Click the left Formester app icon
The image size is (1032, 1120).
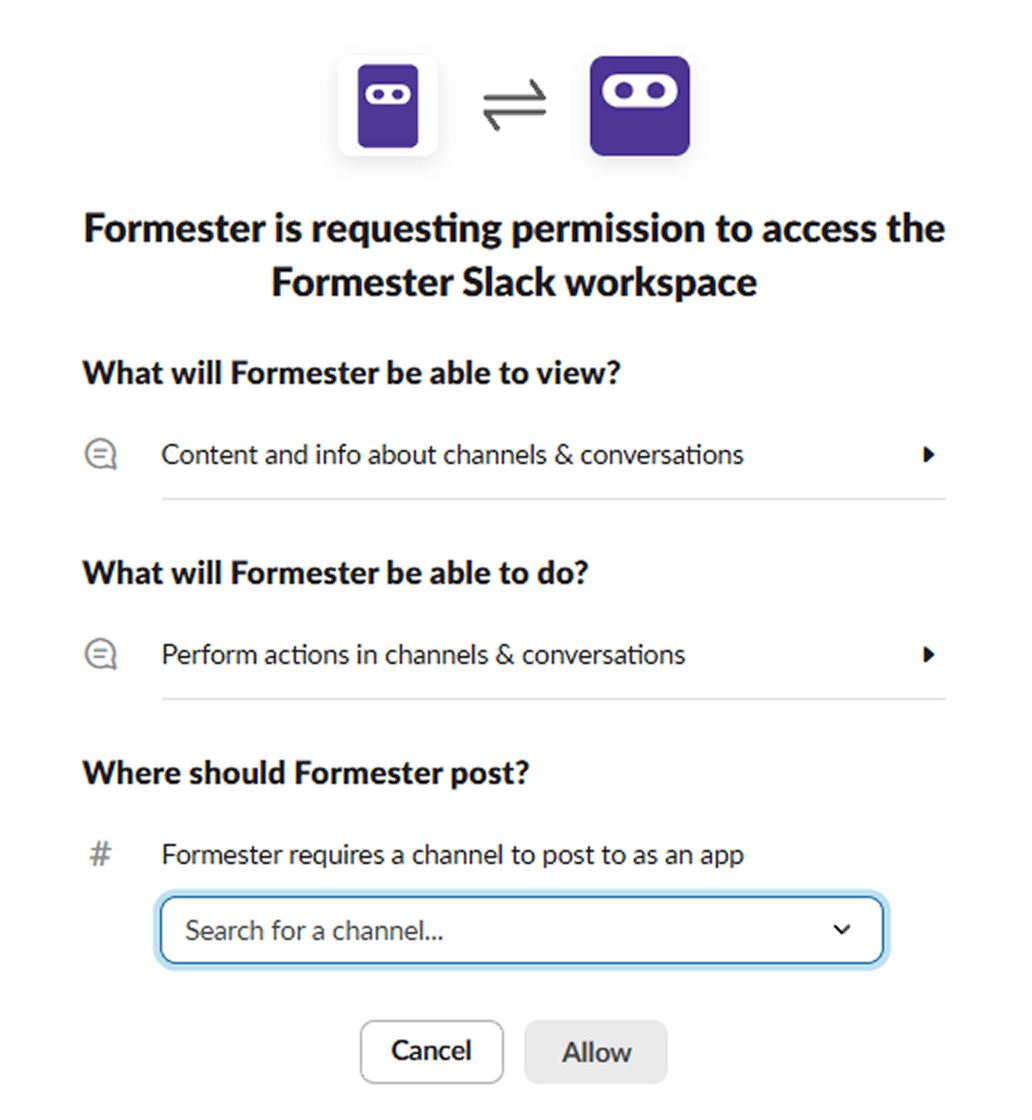(x=388, y=105)
